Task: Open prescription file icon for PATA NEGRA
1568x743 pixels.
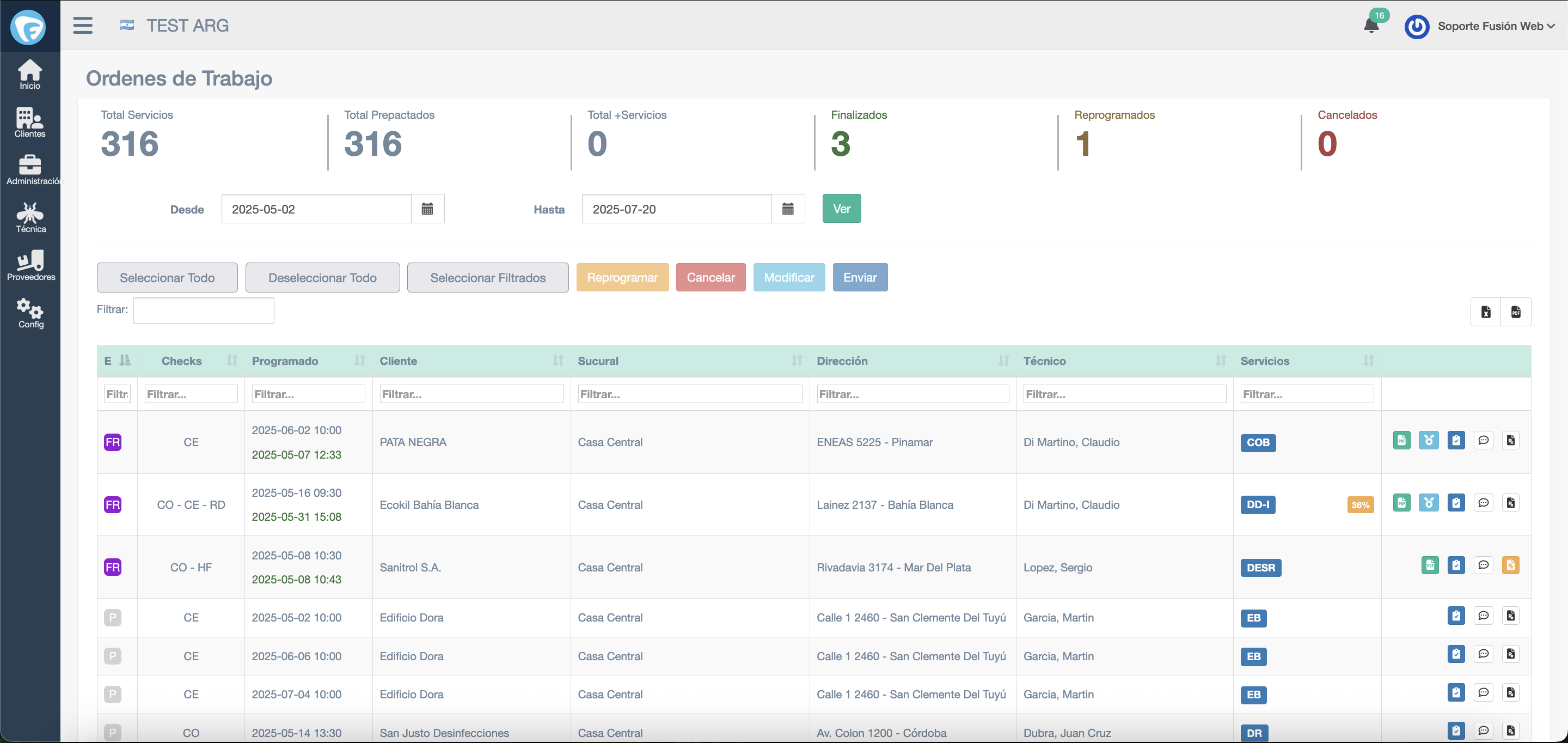Action: click(1511, 440)
